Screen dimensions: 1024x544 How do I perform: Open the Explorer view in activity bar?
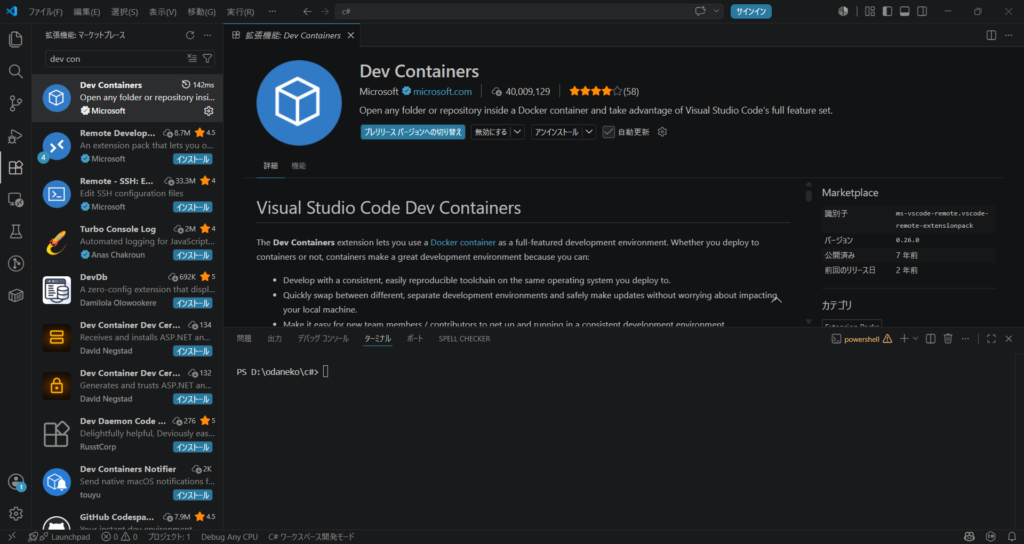click(16, 39)
